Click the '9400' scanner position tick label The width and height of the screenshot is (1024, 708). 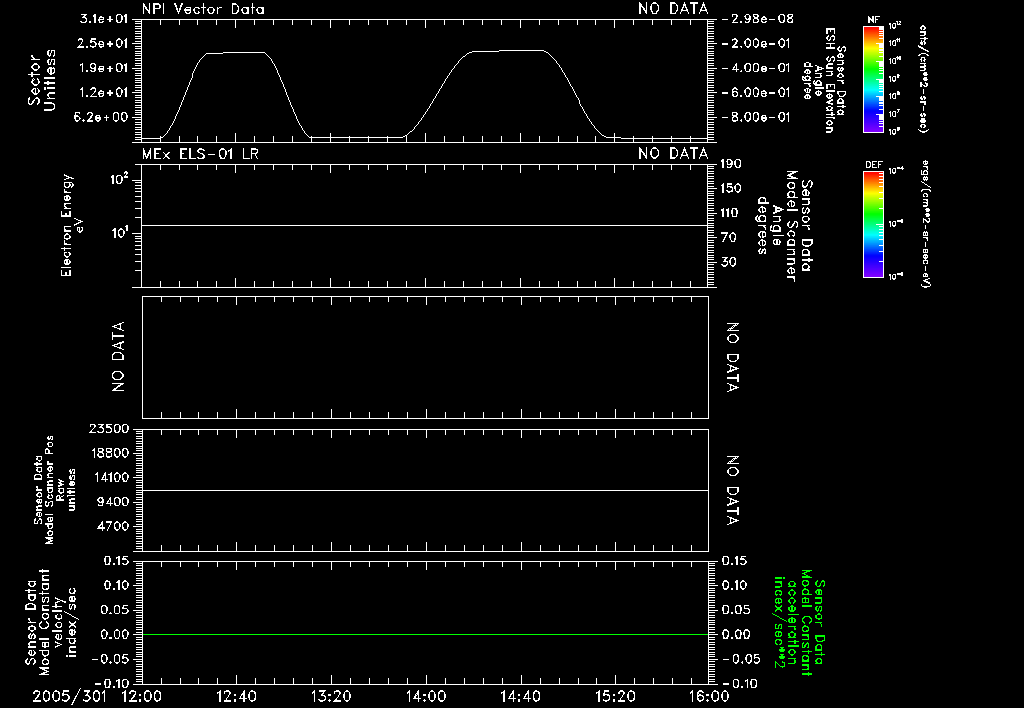pyautogui.click(x=112, y=502)
